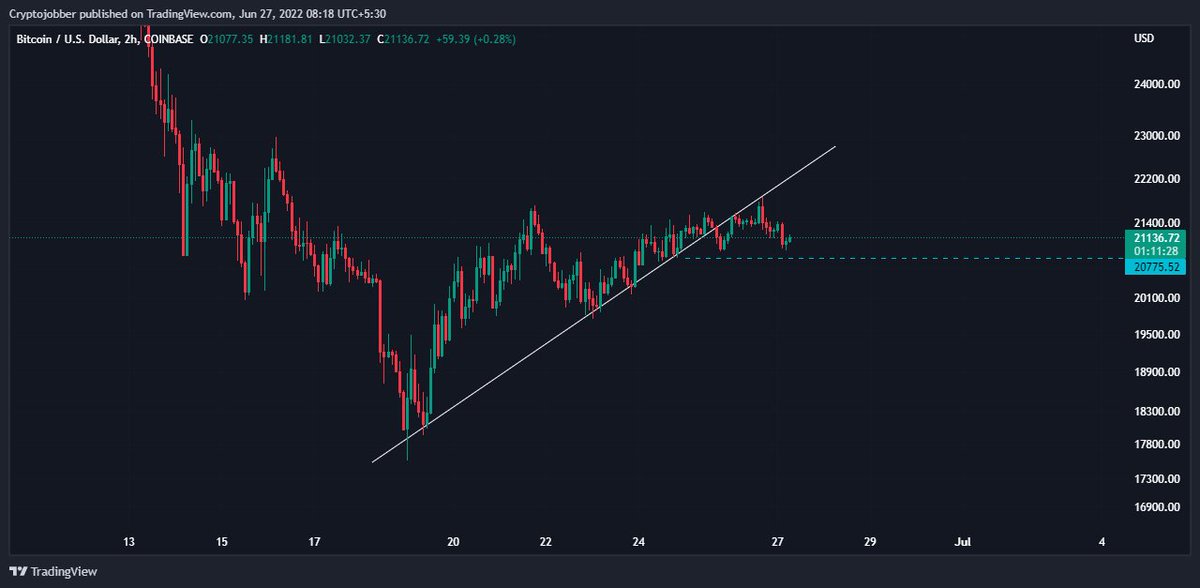Click the 23000.00 price axis label
Image resolution: width=1200 pixels, height=588 pixels.
point(1158,136)
